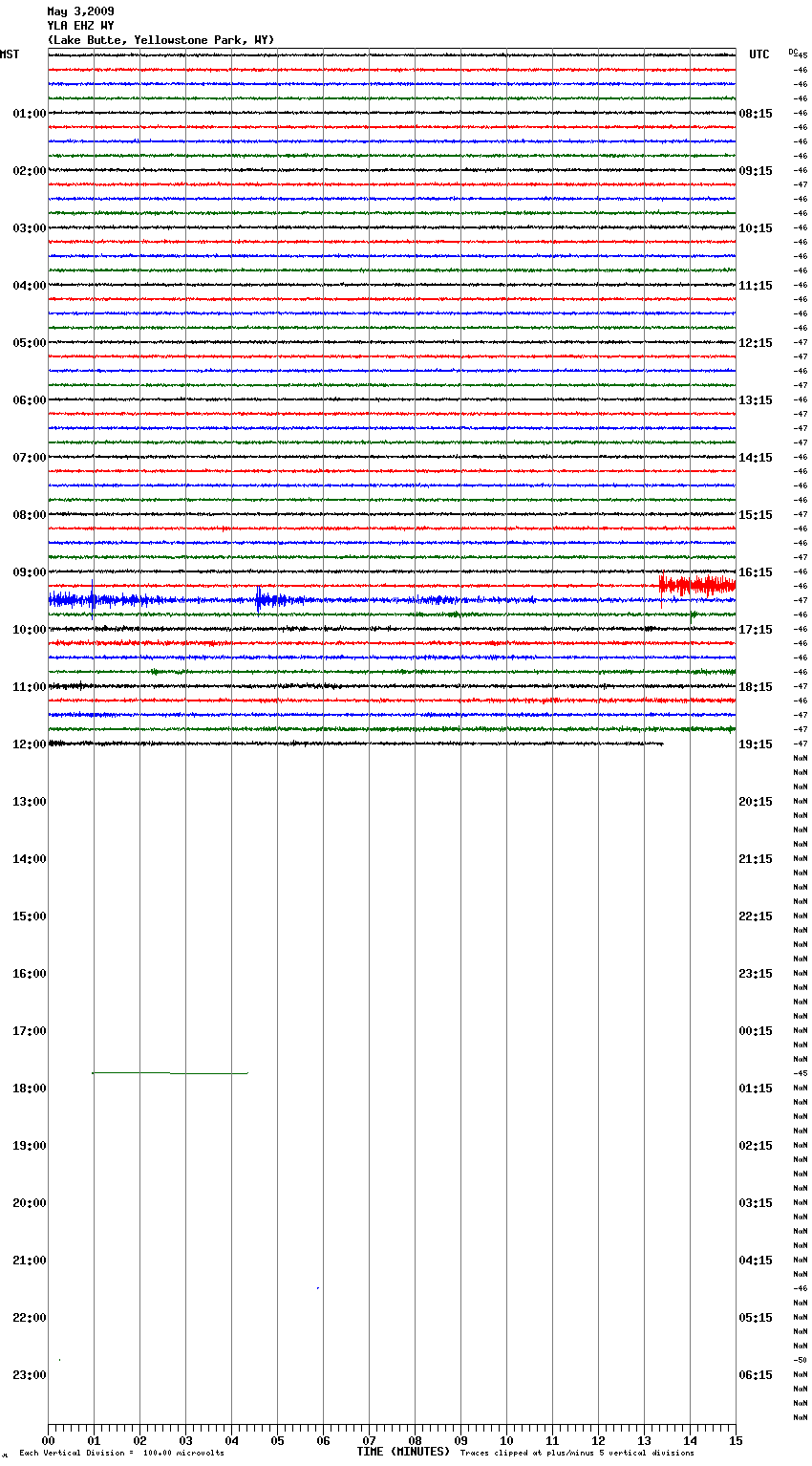Click the UTC time label '17:15'
812x1466 pixels.
(x=756, y=630)
